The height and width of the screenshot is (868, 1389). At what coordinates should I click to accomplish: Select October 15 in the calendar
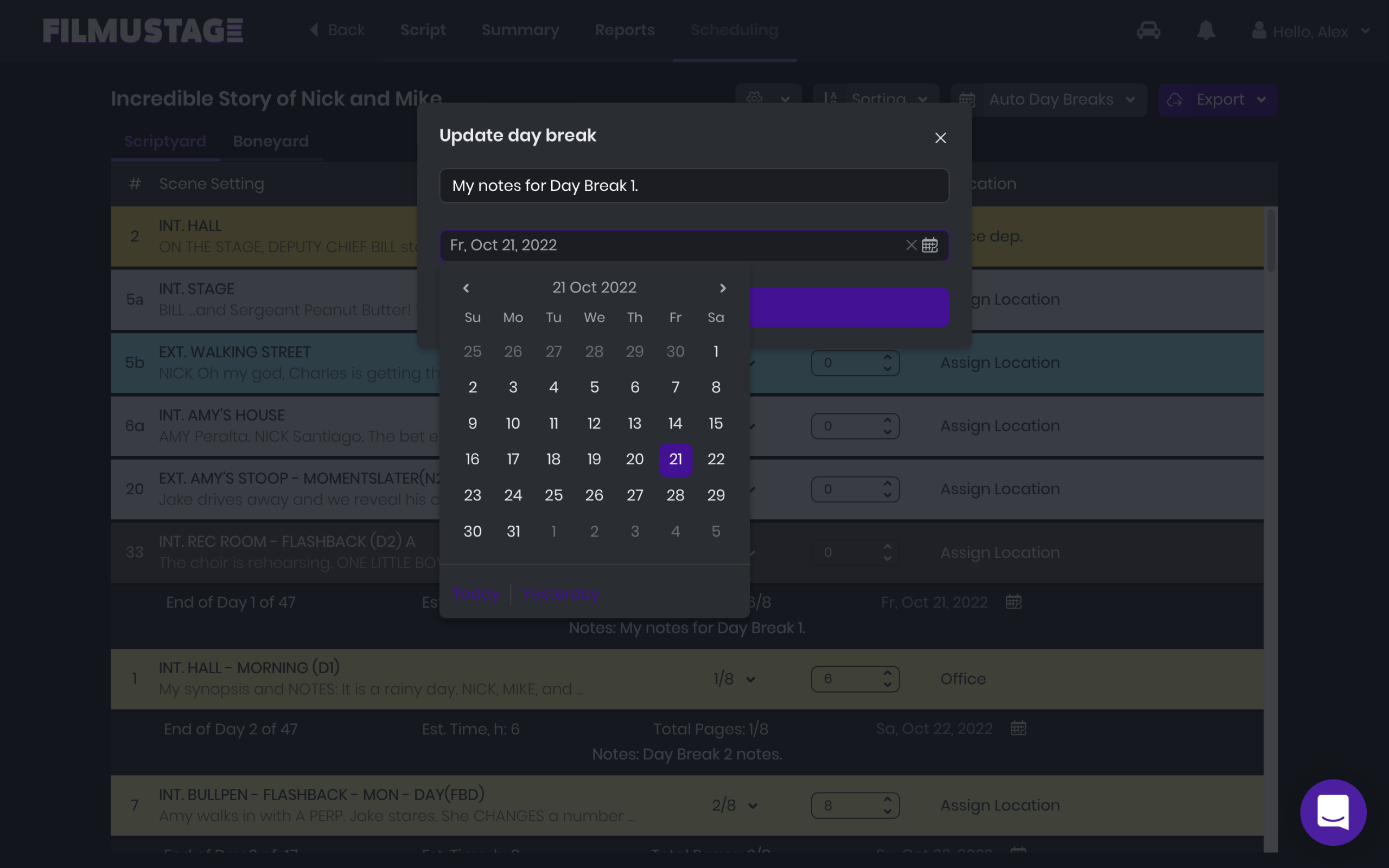pos(716,423)
